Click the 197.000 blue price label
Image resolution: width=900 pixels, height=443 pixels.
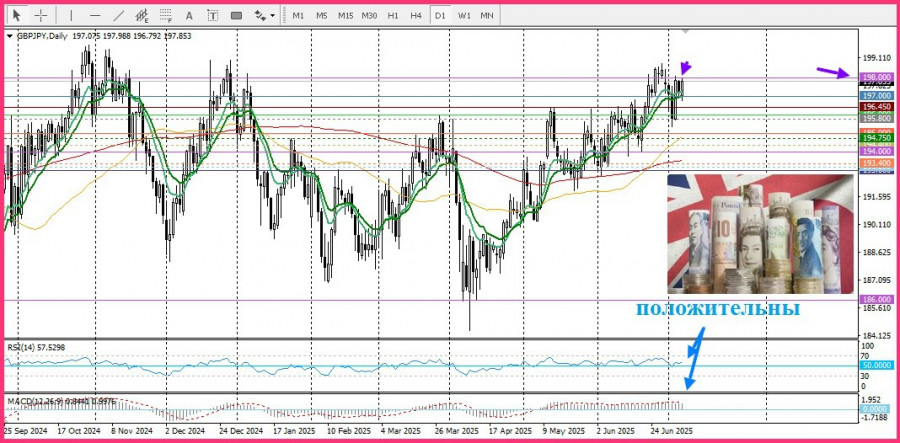point(876,96)
